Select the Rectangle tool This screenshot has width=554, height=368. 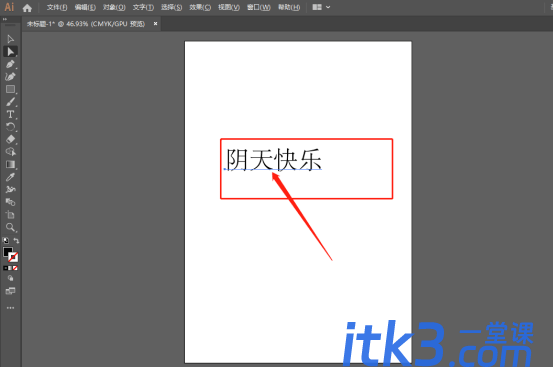[x=10, y=89]
